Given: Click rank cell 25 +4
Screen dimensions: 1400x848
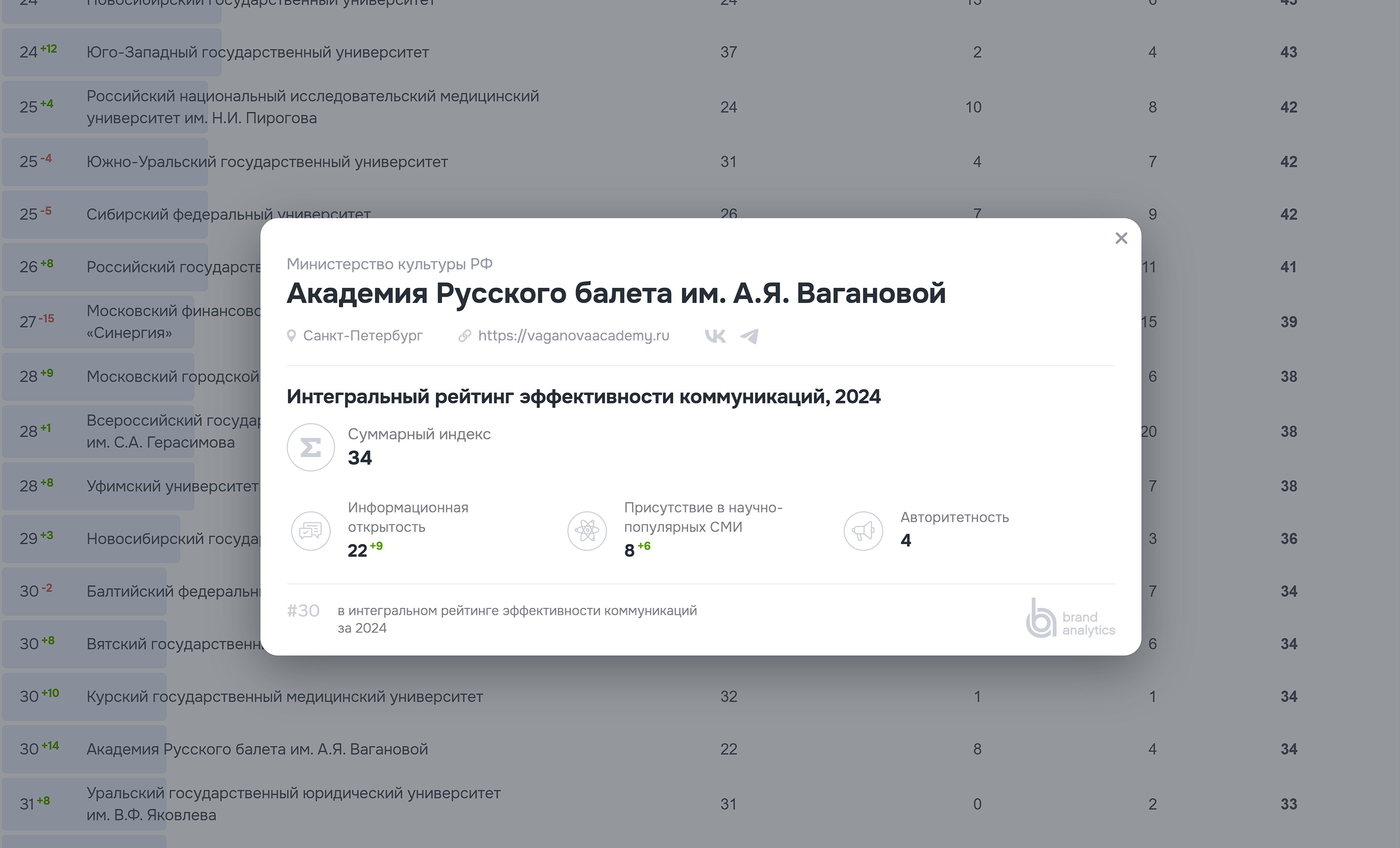Looking at the screenshot, I should [37, 107].
